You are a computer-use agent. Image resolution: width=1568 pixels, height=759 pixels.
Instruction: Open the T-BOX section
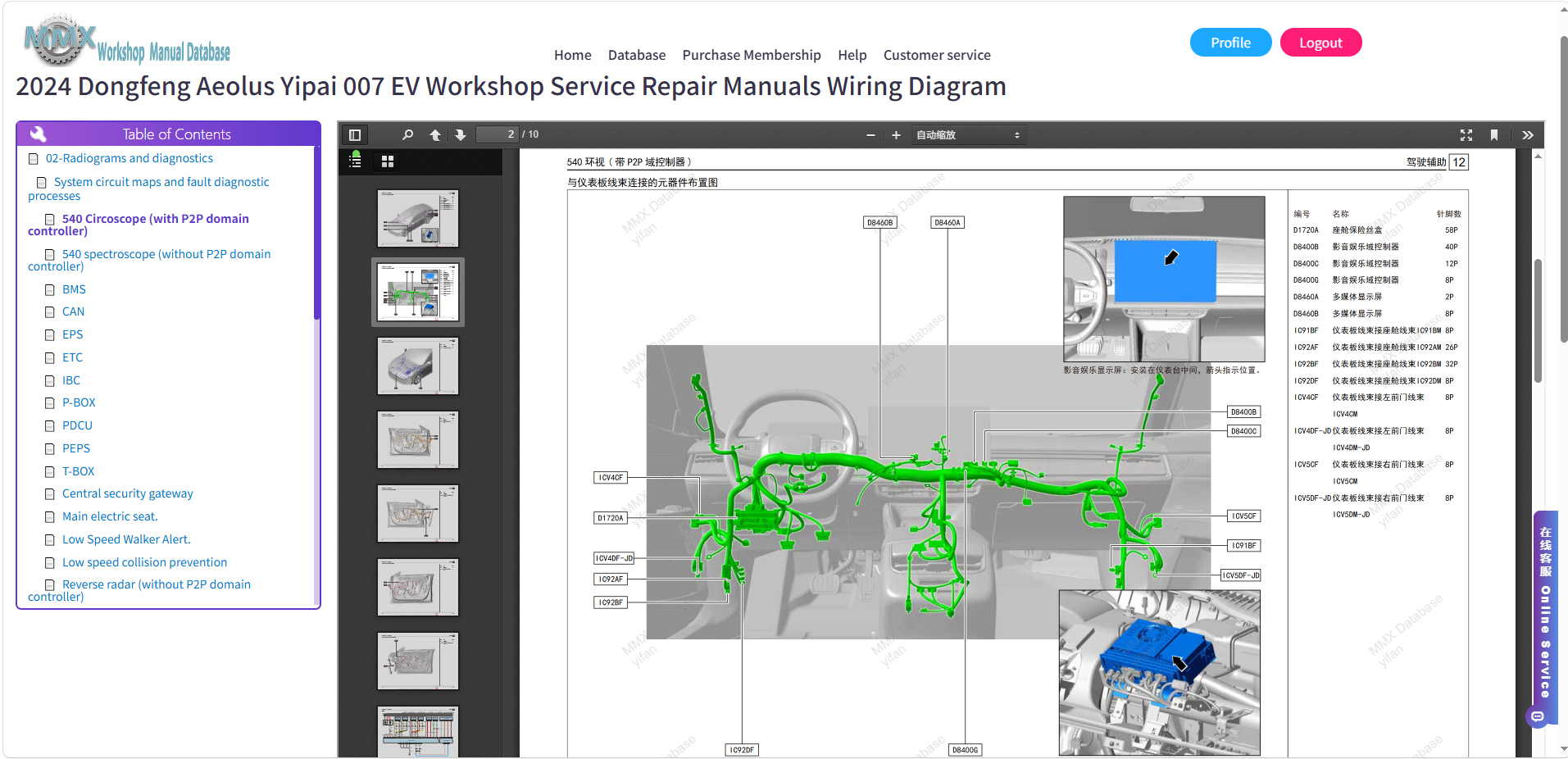click(x=78, y=471)
